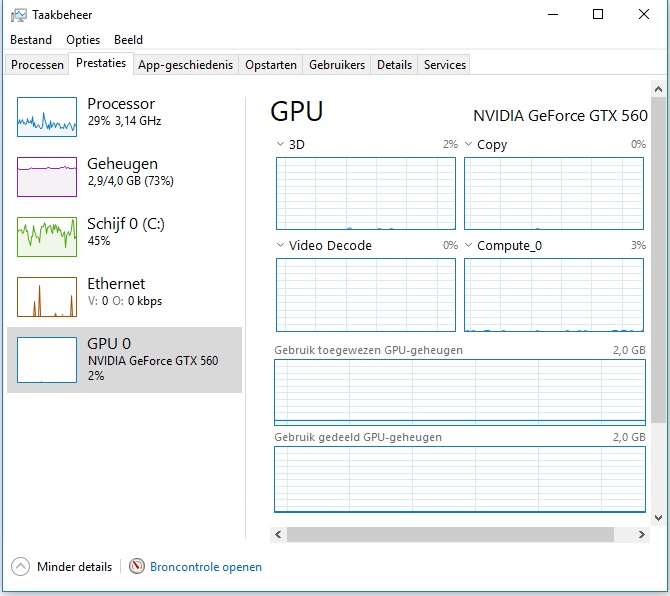Click the 'V: 0 O: 0 kbps' Ethernet value
The width and height of the screenshot is (670, 596).
pyautogui.click(x=125, y=301)
